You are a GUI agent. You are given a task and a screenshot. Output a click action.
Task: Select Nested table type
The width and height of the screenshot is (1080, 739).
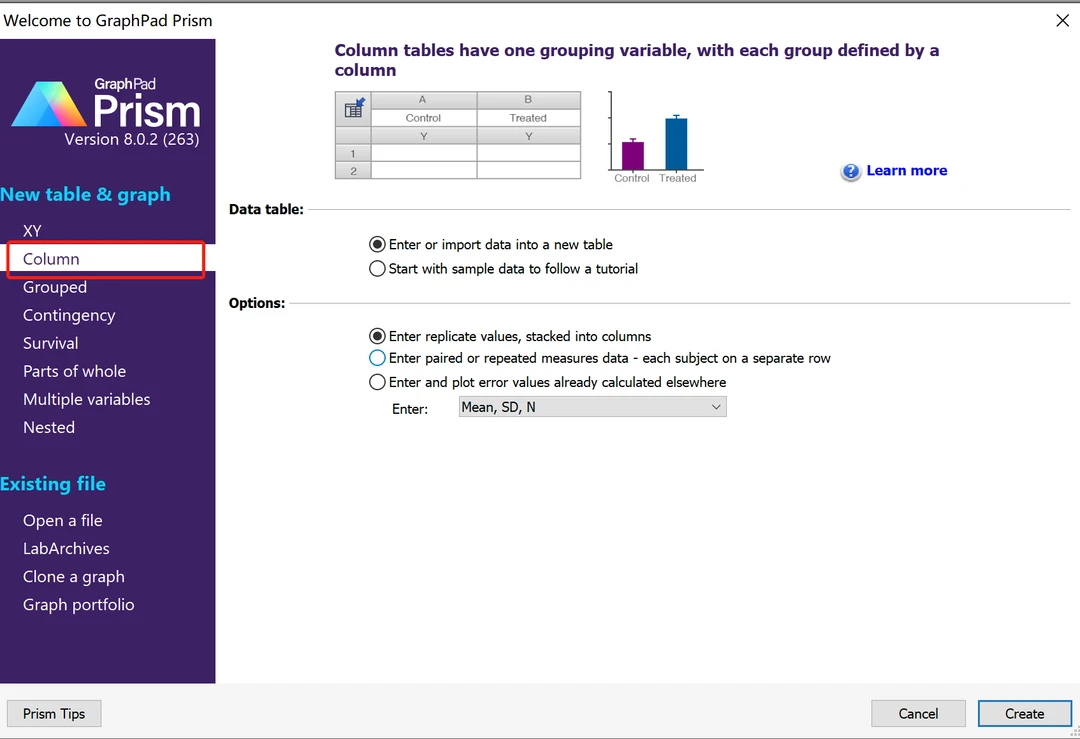(x=49, y=428)
